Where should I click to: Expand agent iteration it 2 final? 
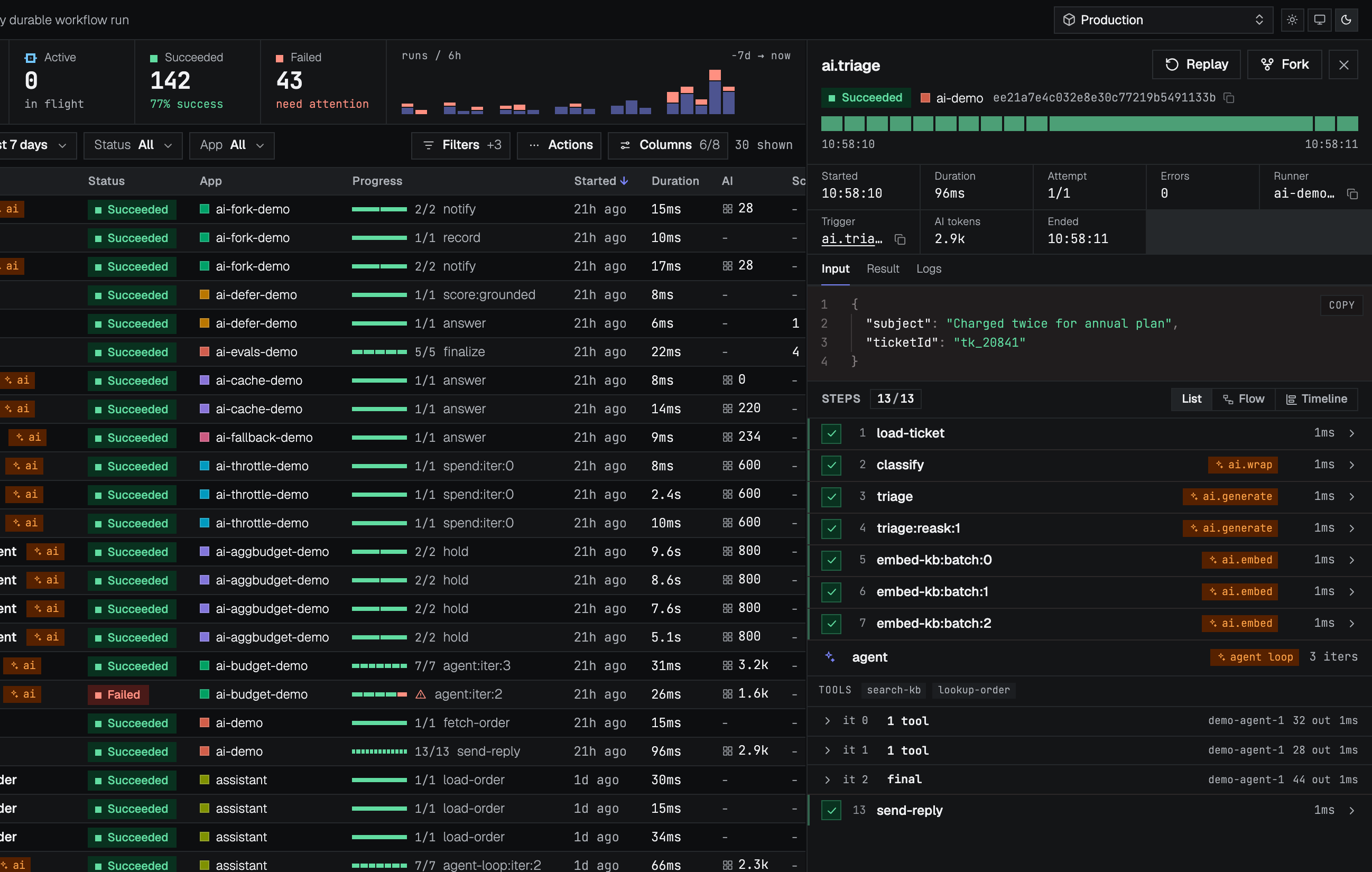tap(827, 780)
